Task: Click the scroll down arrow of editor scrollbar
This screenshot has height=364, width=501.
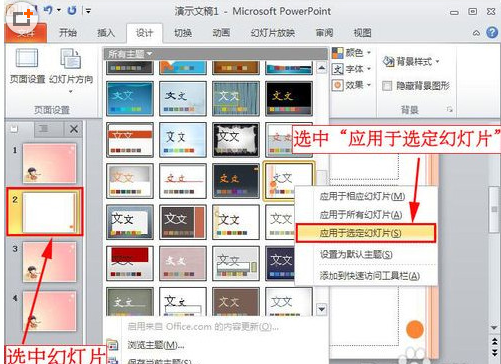Action: point(494,328)
